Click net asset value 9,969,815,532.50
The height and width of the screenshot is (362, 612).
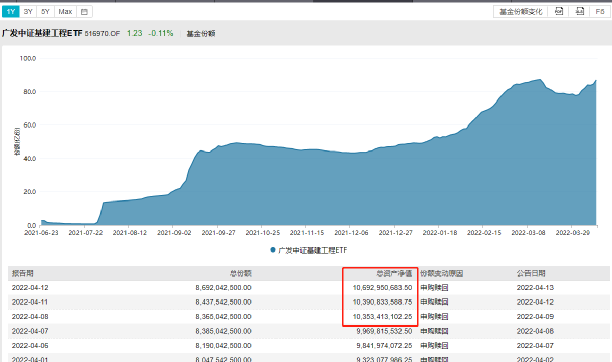pyautogui.click(x=384, y=331)
